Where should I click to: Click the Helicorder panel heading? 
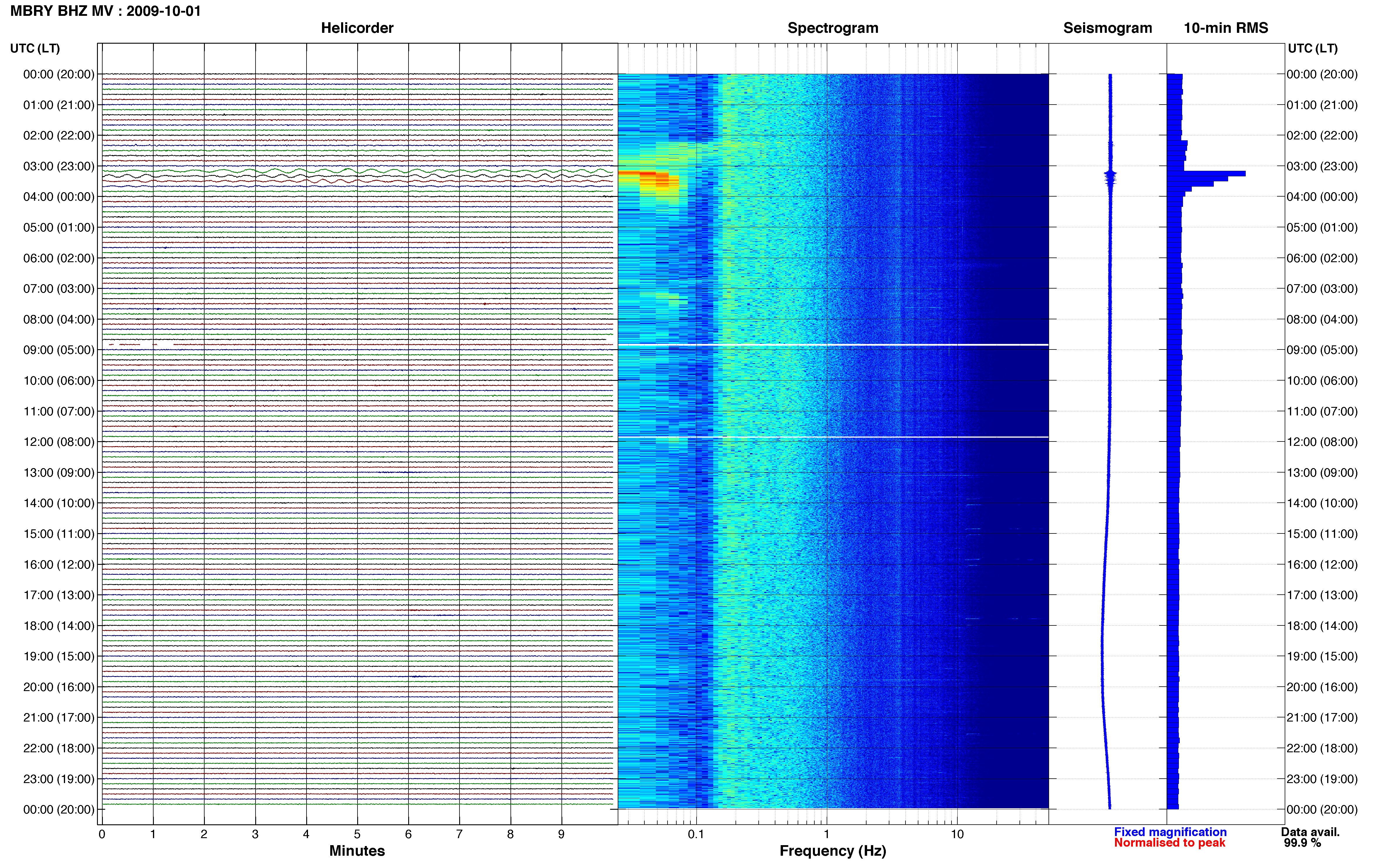tap(357, 28)
